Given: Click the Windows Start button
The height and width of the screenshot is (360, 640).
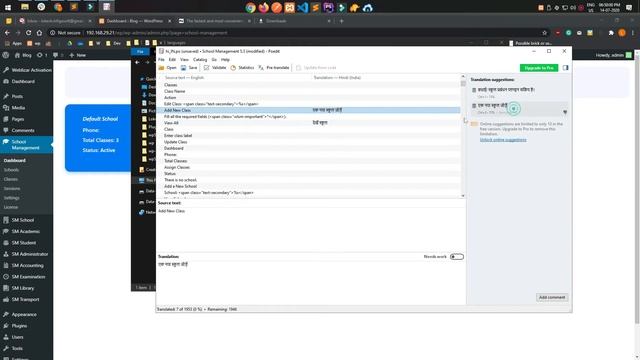Looking at the screenshot, I should [x=8, y=7].
